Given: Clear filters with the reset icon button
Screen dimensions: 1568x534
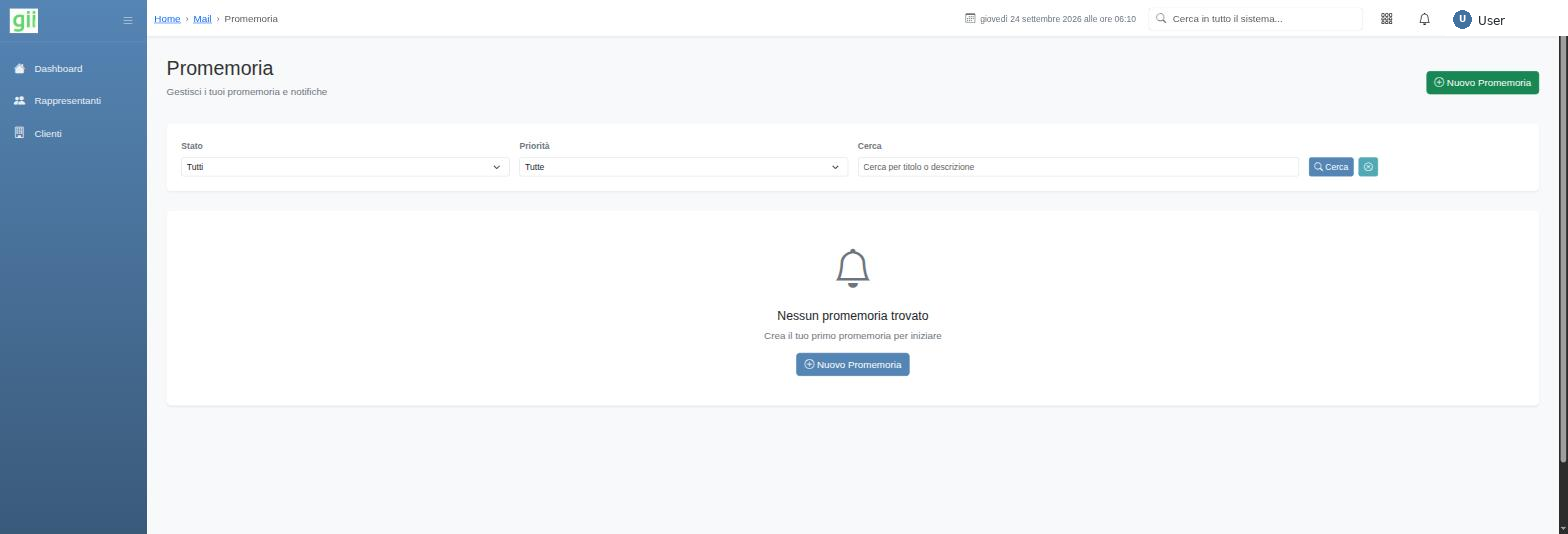Looking at the screenshot, I should [1368, 167].
